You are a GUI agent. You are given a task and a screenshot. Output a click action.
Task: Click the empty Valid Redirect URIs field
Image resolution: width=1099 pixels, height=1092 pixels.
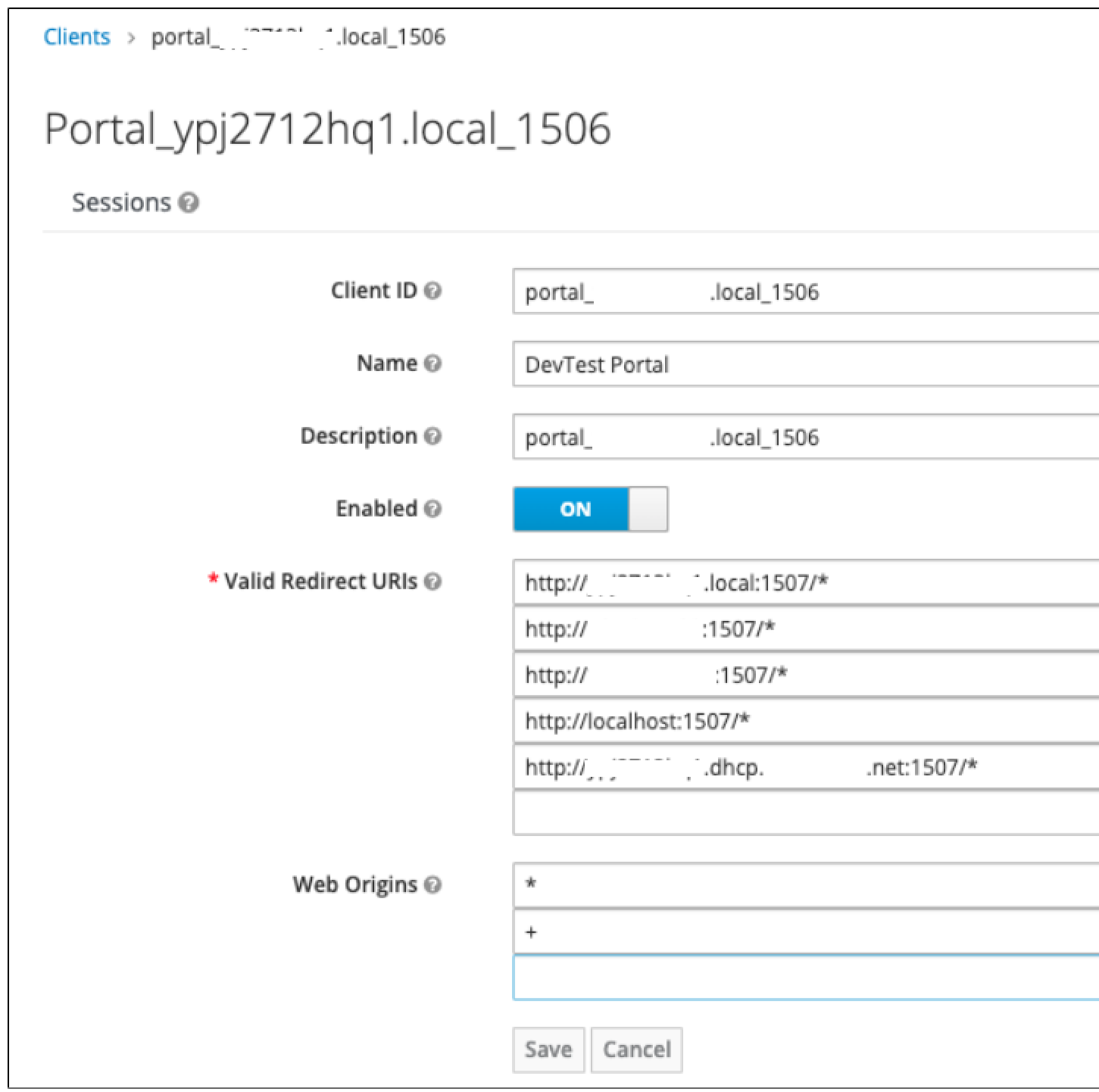[804, 813]
